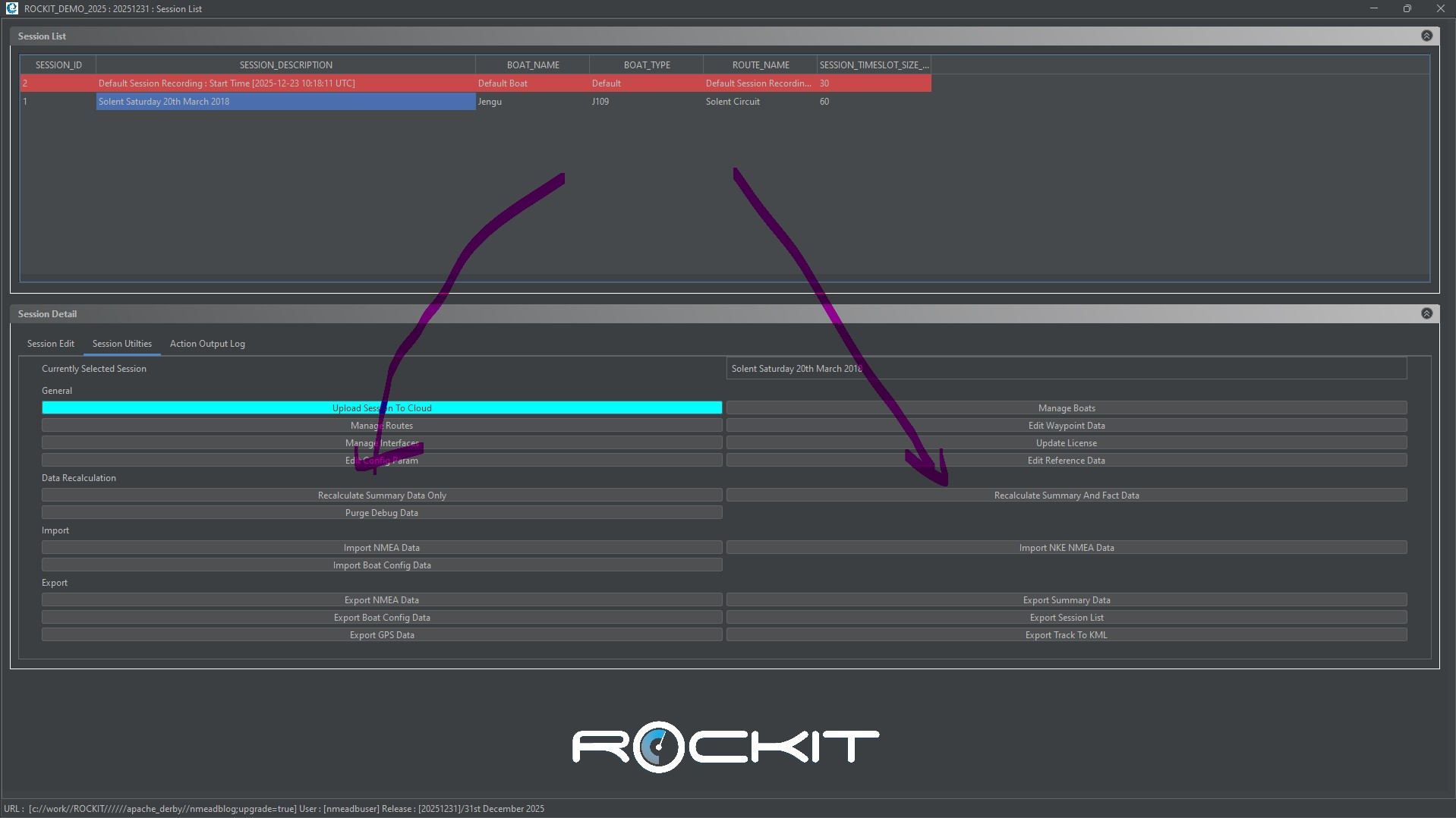
Task: Click the ROCKIT app icon in title bar
Action: [11, 8]
